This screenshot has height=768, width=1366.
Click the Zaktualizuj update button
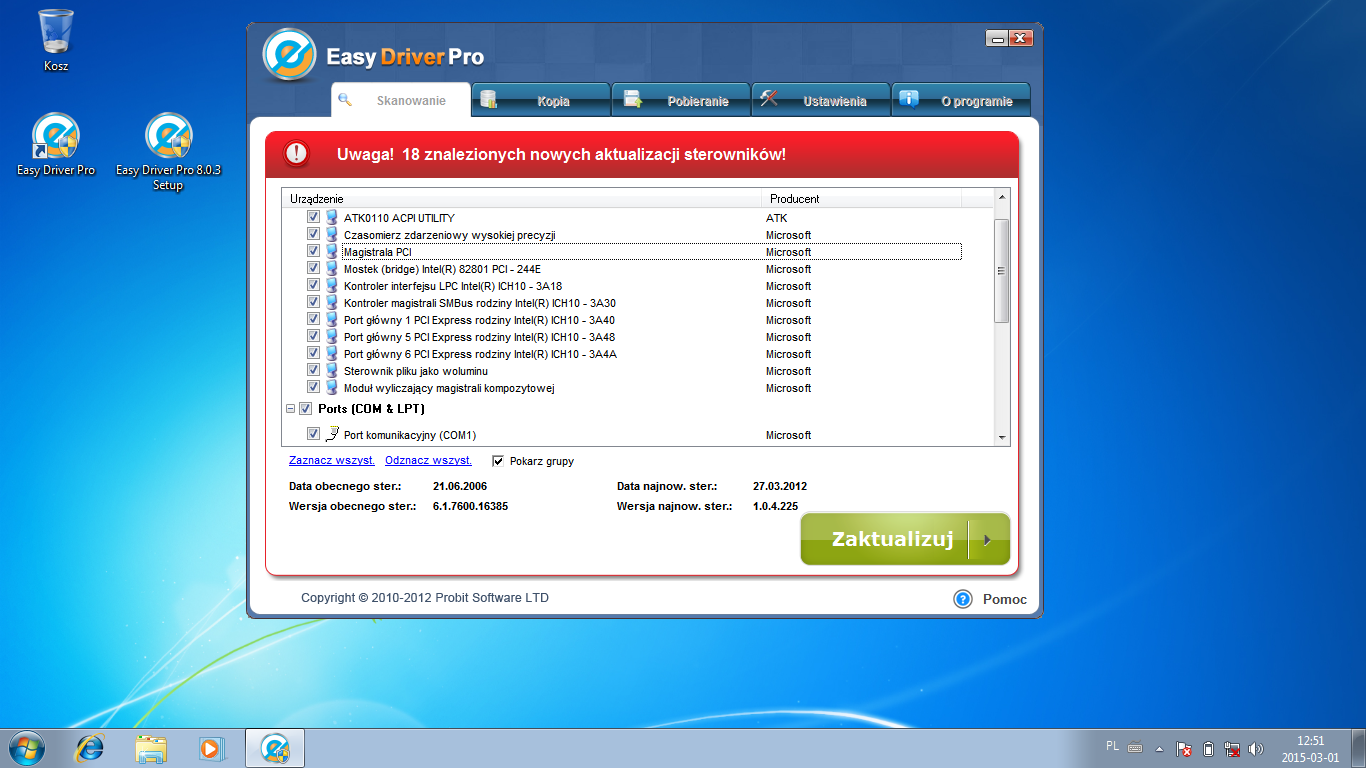tap(905, 539)
